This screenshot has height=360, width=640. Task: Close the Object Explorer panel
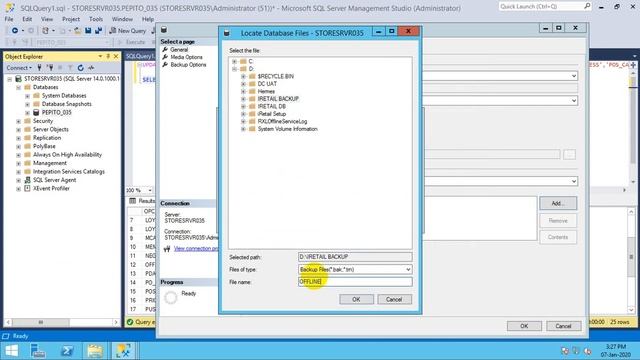point(116,56)
